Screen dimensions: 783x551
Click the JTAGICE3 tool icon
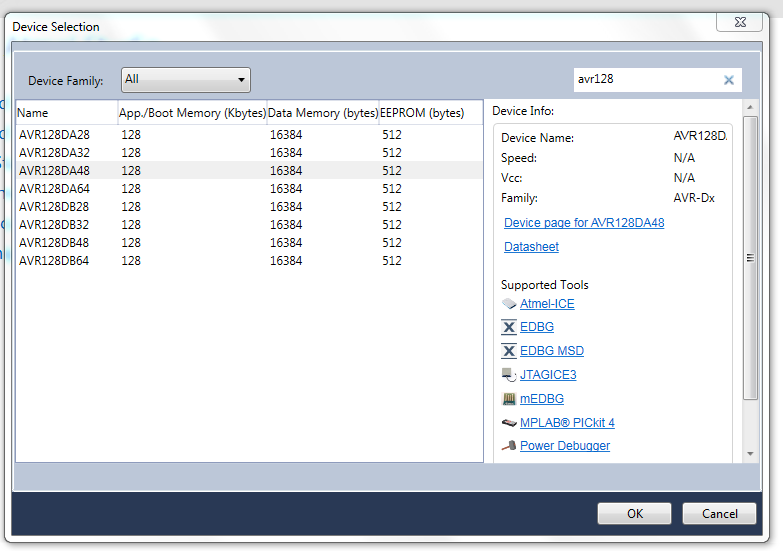click(x=509, y=375)
